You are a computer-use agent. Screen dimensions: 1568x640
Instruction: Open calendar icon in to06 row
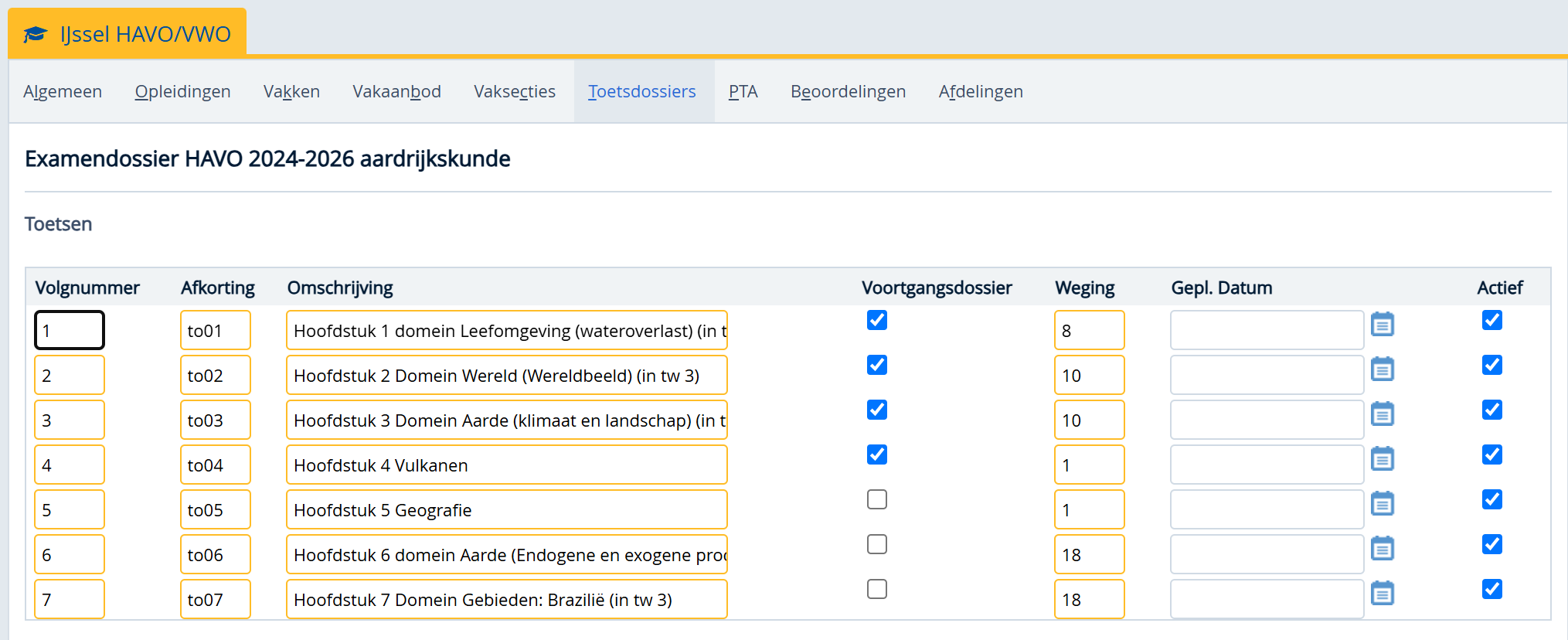pyautogui.click(x=1382, y=549)
